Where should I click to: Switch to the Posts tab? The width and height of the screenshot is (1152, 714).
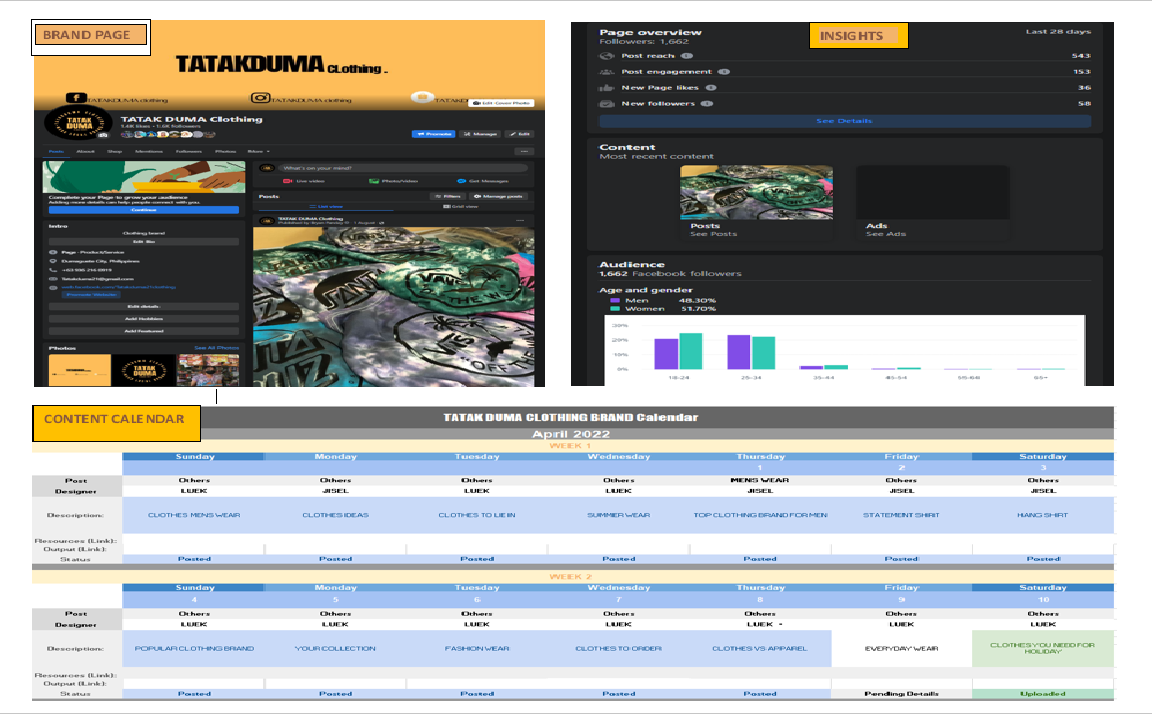tap(56, 151)
